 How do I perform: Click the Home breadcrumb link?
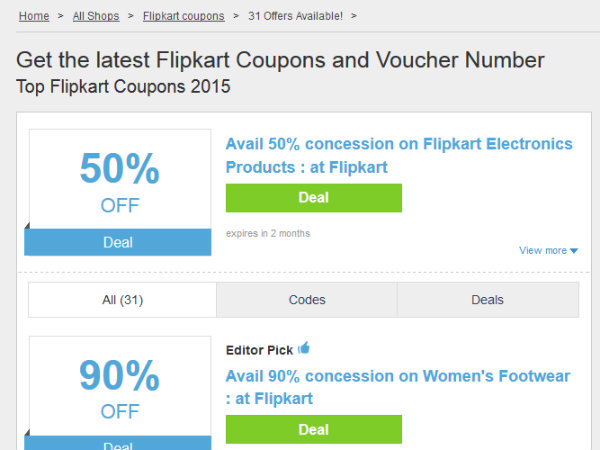34,16
